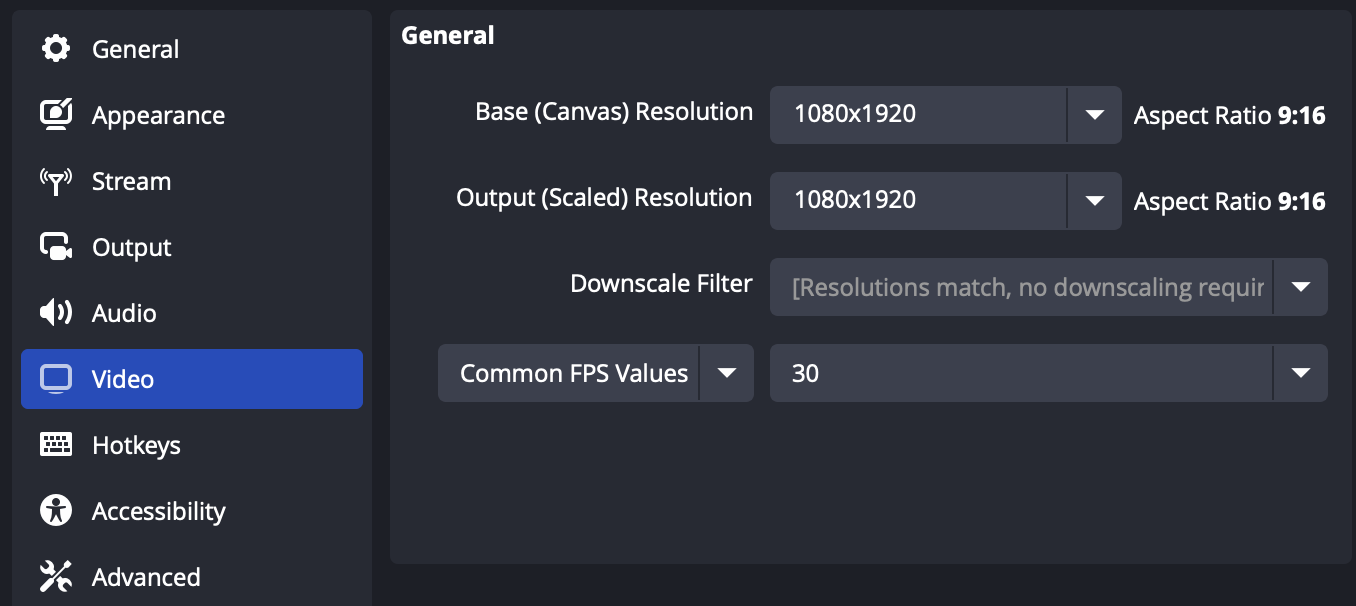This screenshot has width=1356, height=606.
Task: Click the Advanced wrench-and-screwdriver icon
Action: [x=56, y=577]
